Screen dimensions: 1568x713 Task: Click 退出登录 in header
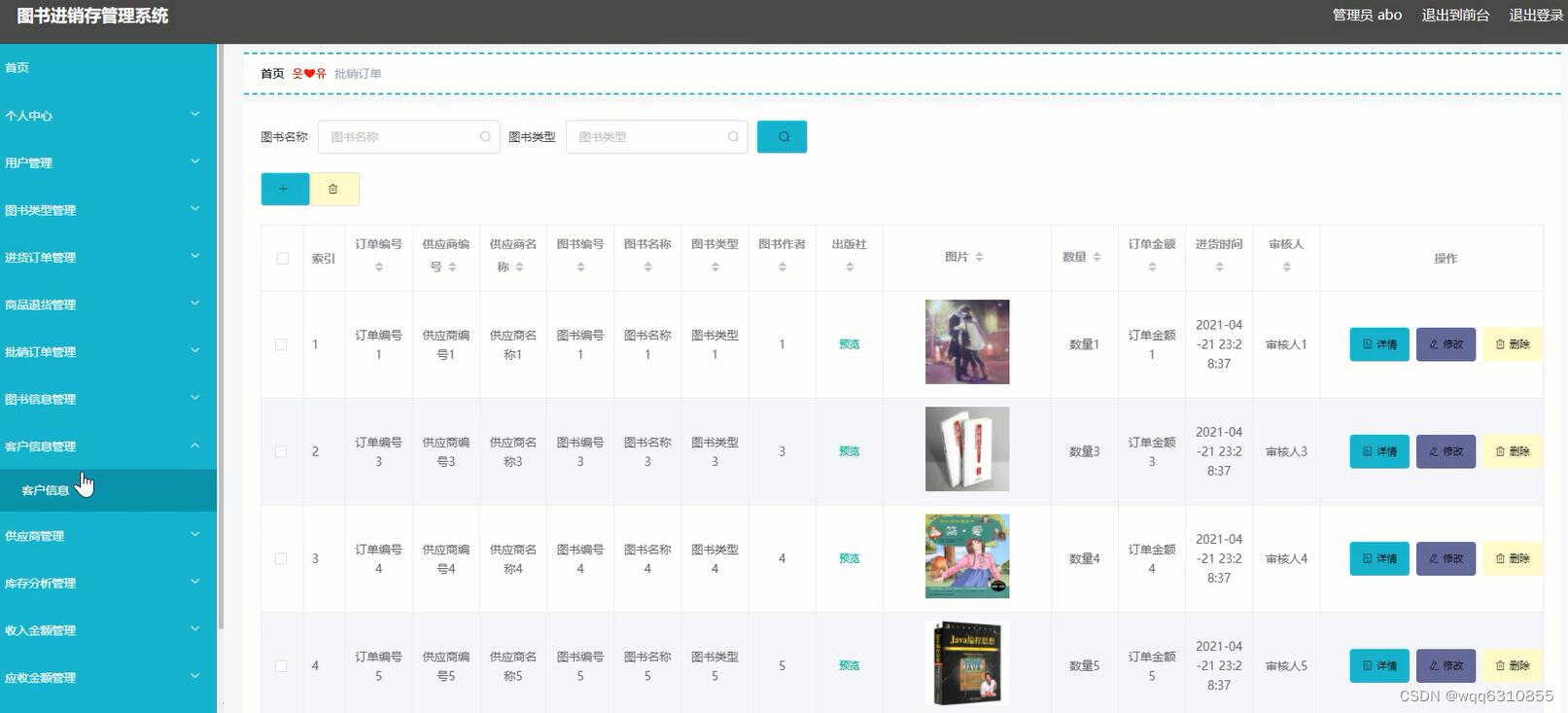1536,15
